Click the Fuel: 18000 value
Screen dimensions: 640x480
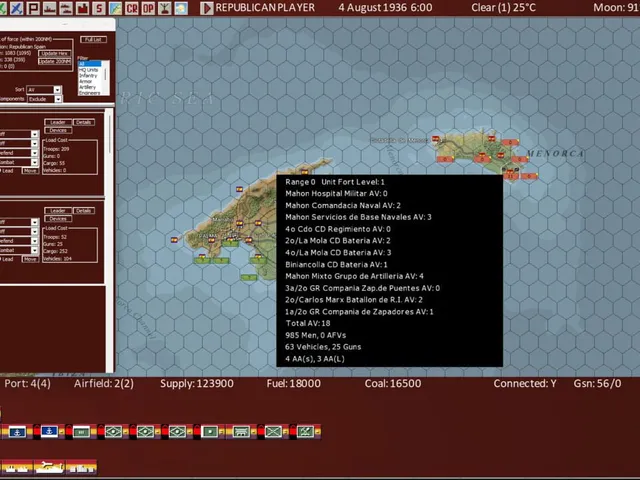(293, 384)
